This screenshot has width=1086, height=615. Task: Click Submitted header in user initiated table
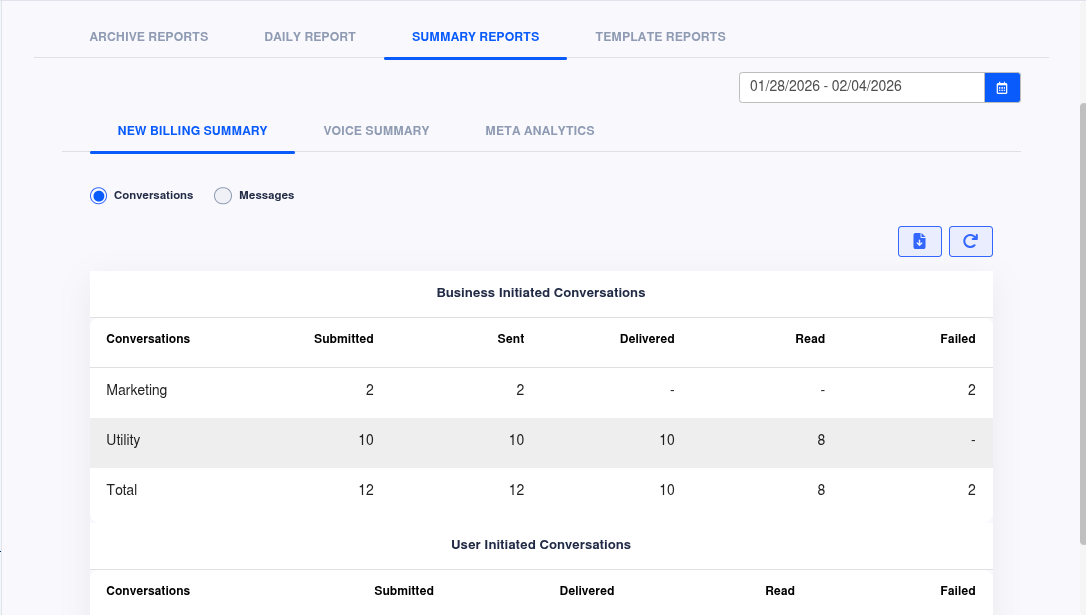tap(404, 591)
